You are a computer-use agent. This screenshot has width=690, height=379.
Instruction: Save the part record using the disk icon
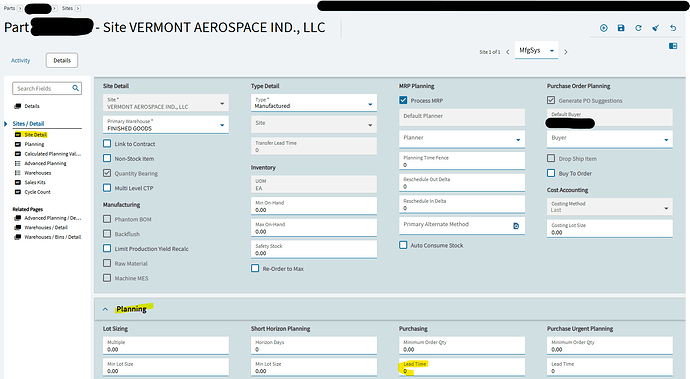[x=621, y=28]
